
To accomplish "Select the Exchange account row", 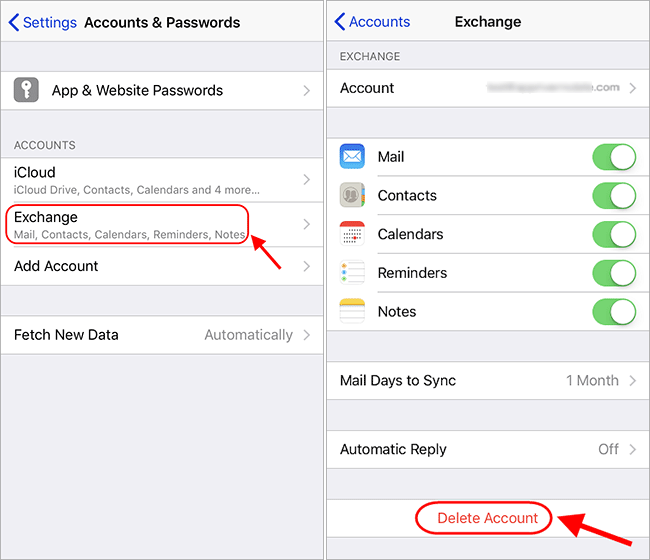I will tap(162, 225).
